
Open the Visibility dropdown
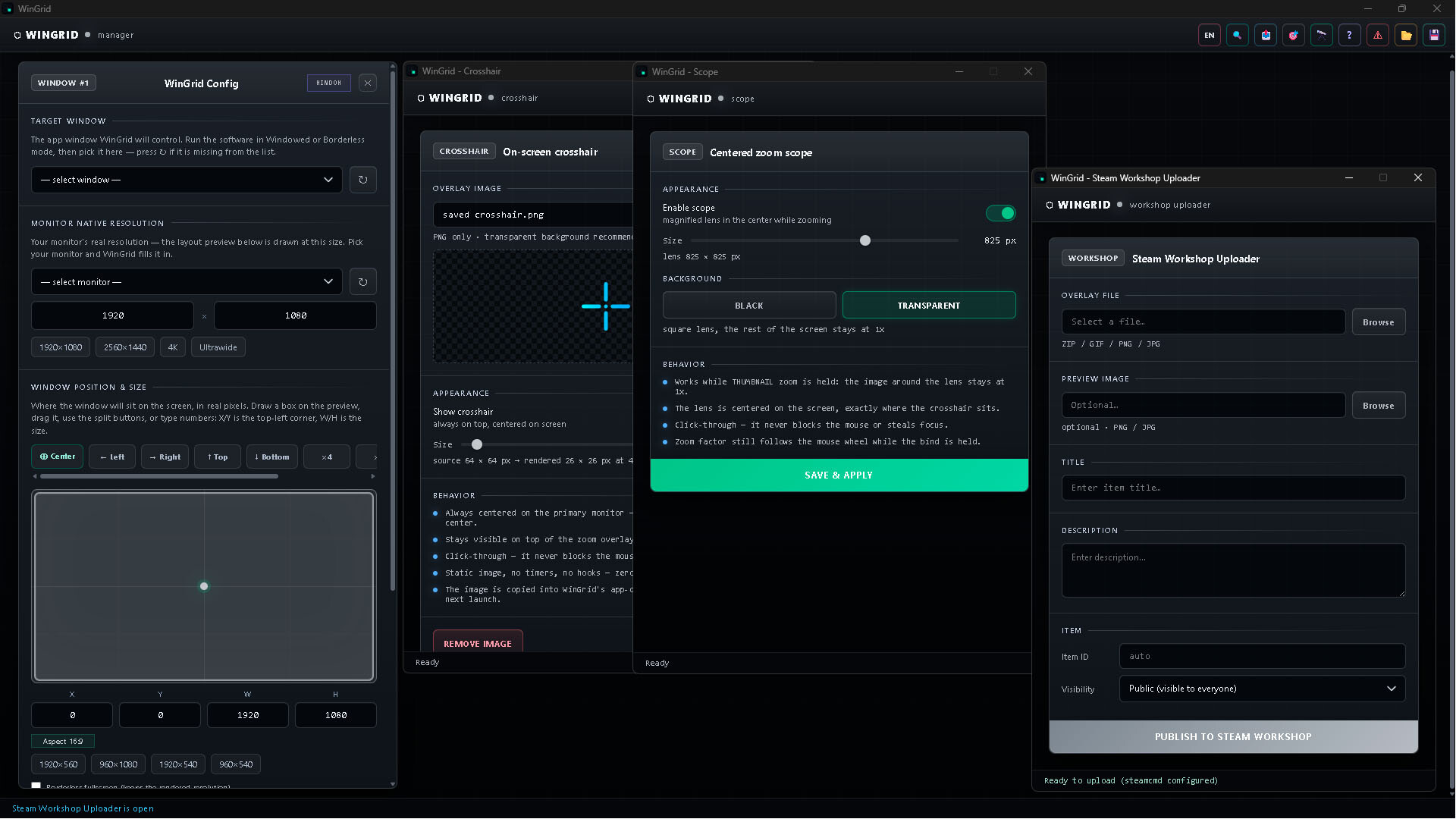pyautogui.click(x=1262, y=689)
